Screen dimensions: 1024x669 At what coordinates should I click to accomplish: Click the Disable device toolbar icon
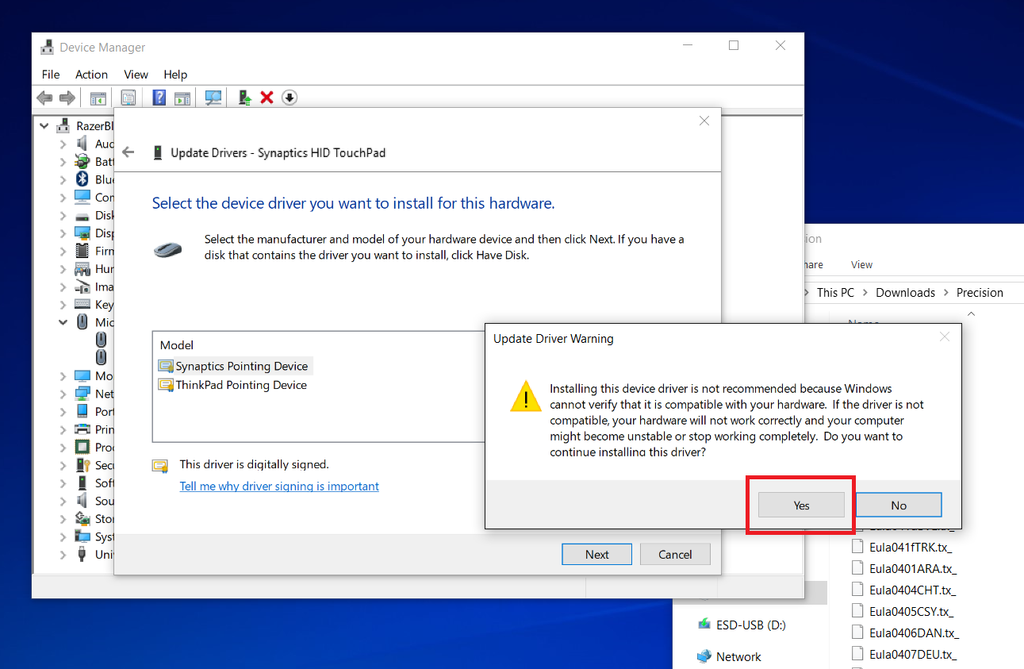290,97
